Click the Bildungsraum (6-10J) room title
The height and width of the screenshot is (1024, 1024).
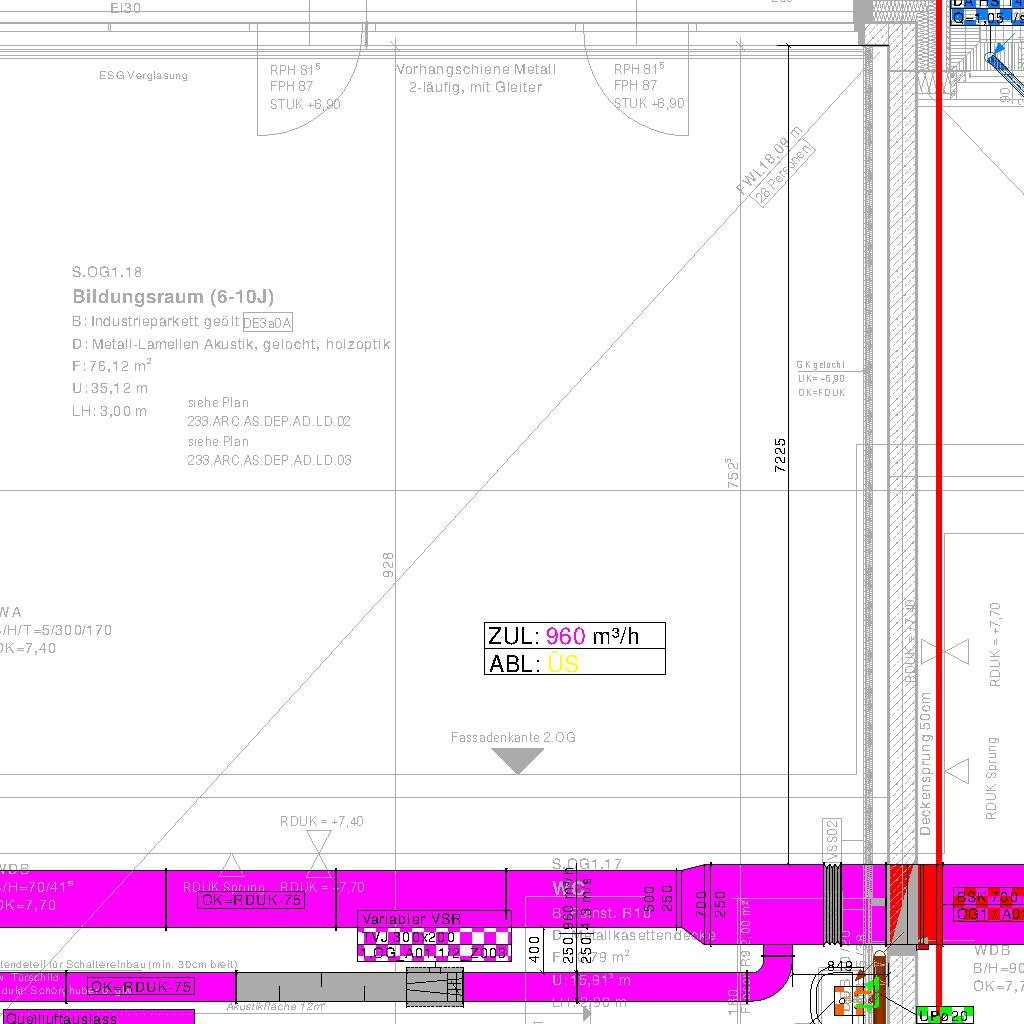173,296
